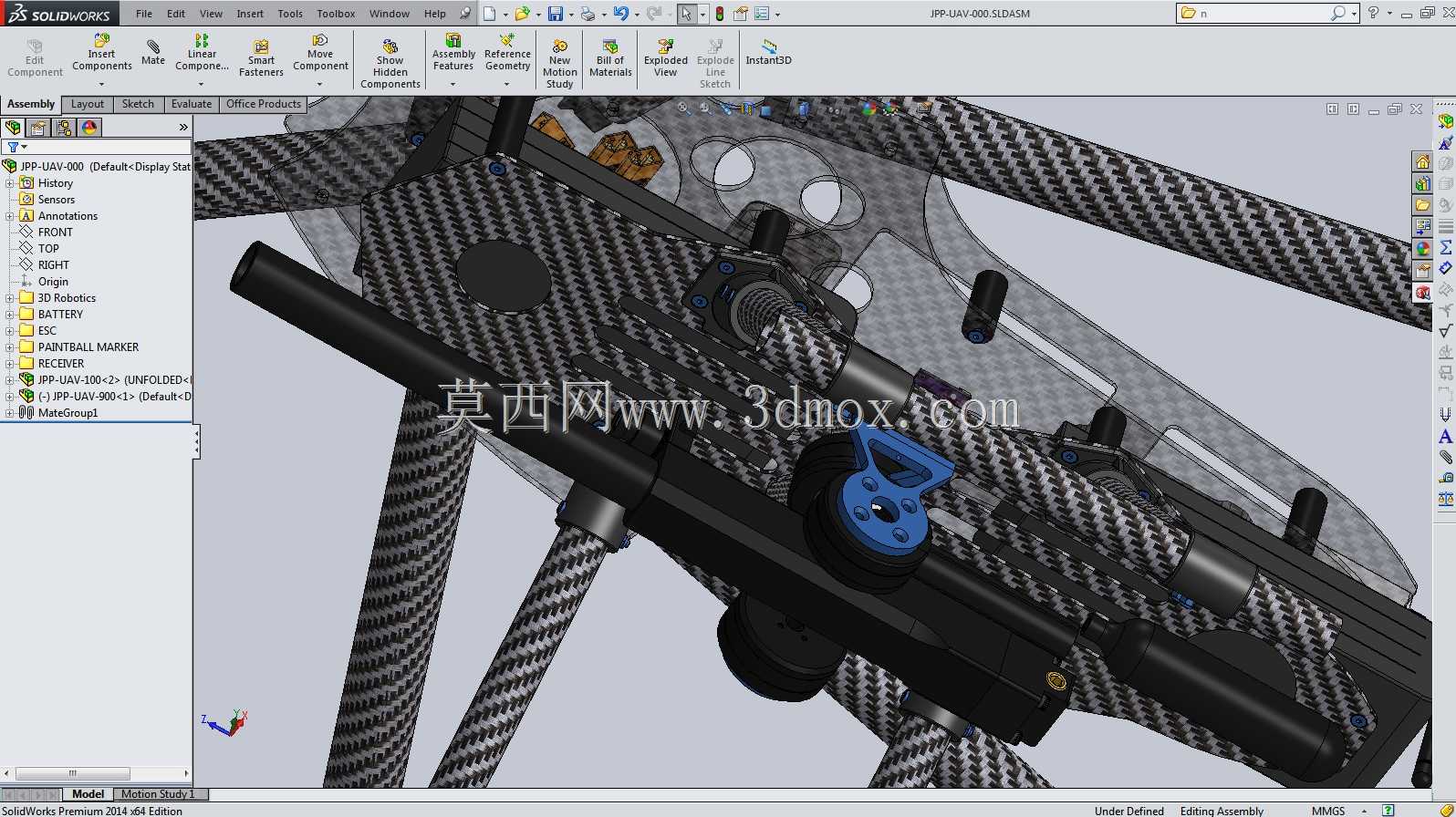This screenshot has height=817, width=1456.
Task: Open SolidWorks Resources in task pane
Action: (x=1422, y=161)
